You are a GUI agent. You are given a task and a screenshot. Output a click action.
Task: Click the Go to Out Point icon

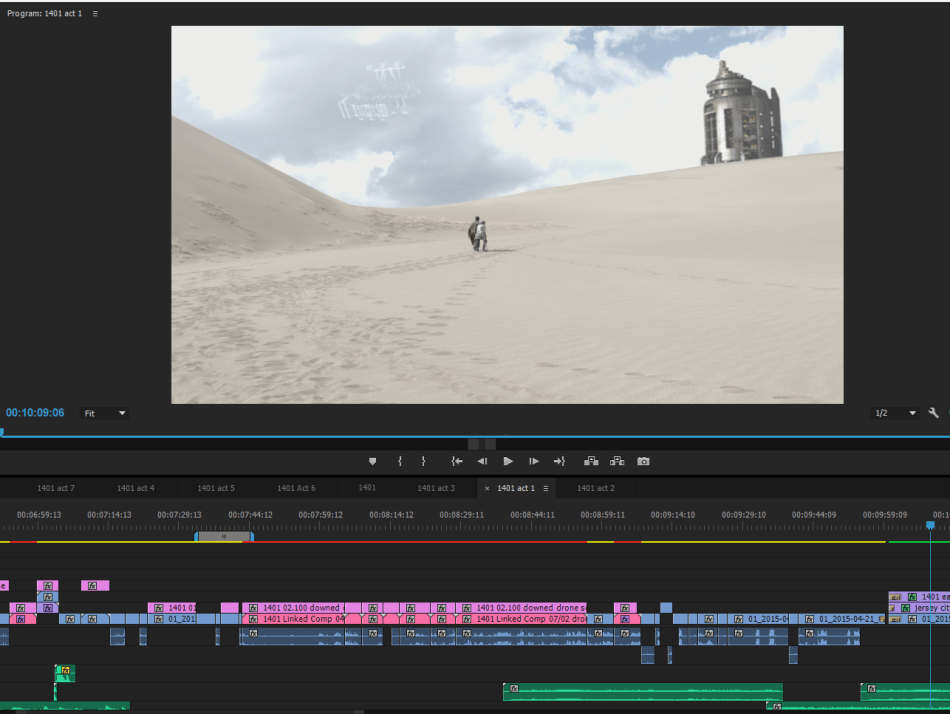coord(560,461)
